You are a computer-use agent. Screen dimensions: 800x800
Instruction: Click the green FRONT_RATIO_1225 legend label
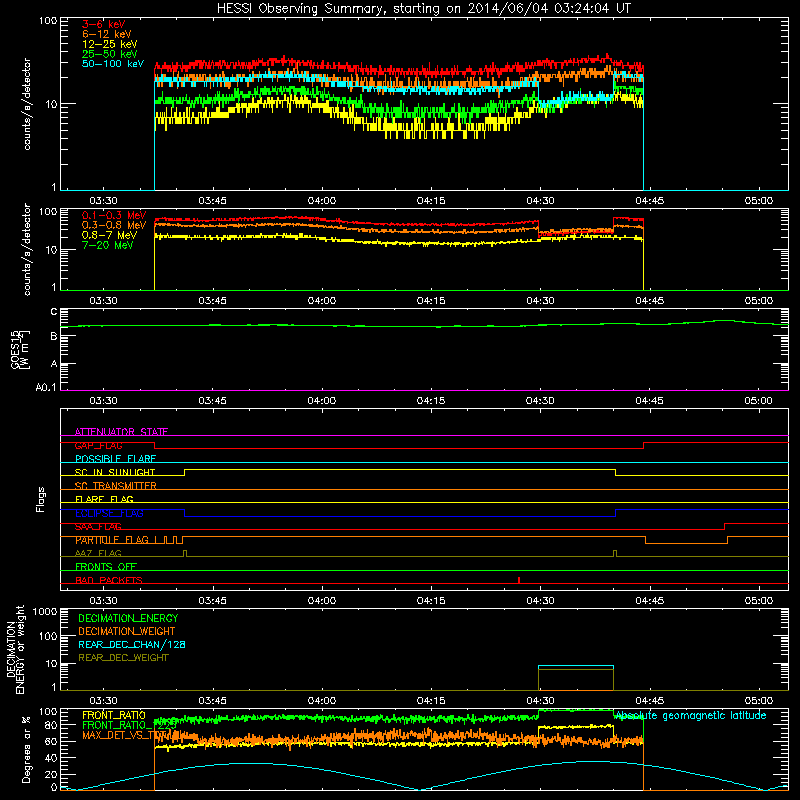[x=129, y=725]
